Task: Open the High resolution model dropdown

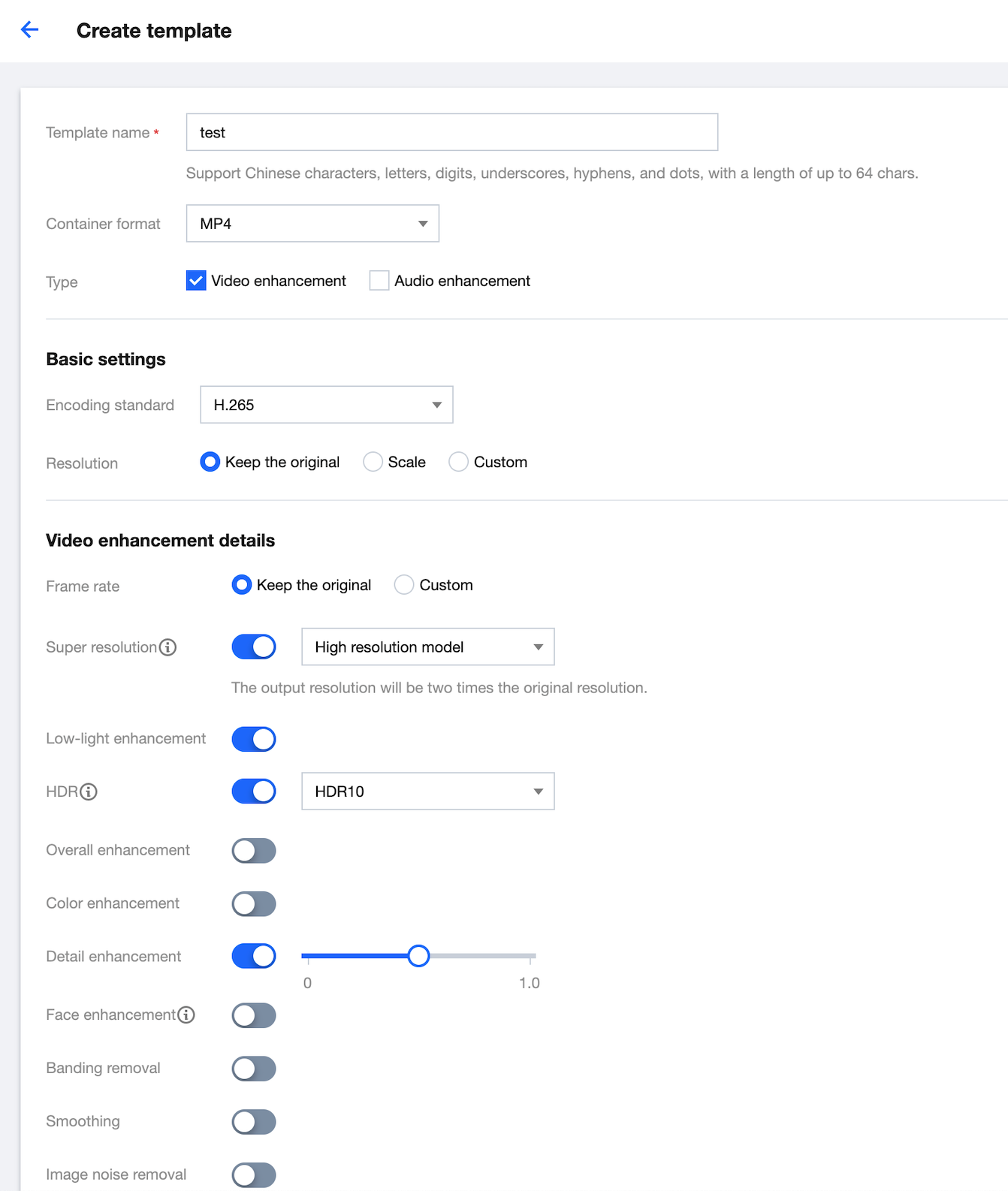Action: point(427,647)
